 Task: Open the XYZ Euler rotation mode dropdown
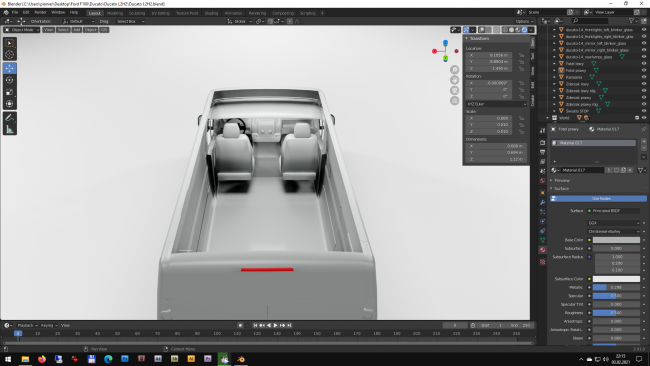click(x=496, y=104)
